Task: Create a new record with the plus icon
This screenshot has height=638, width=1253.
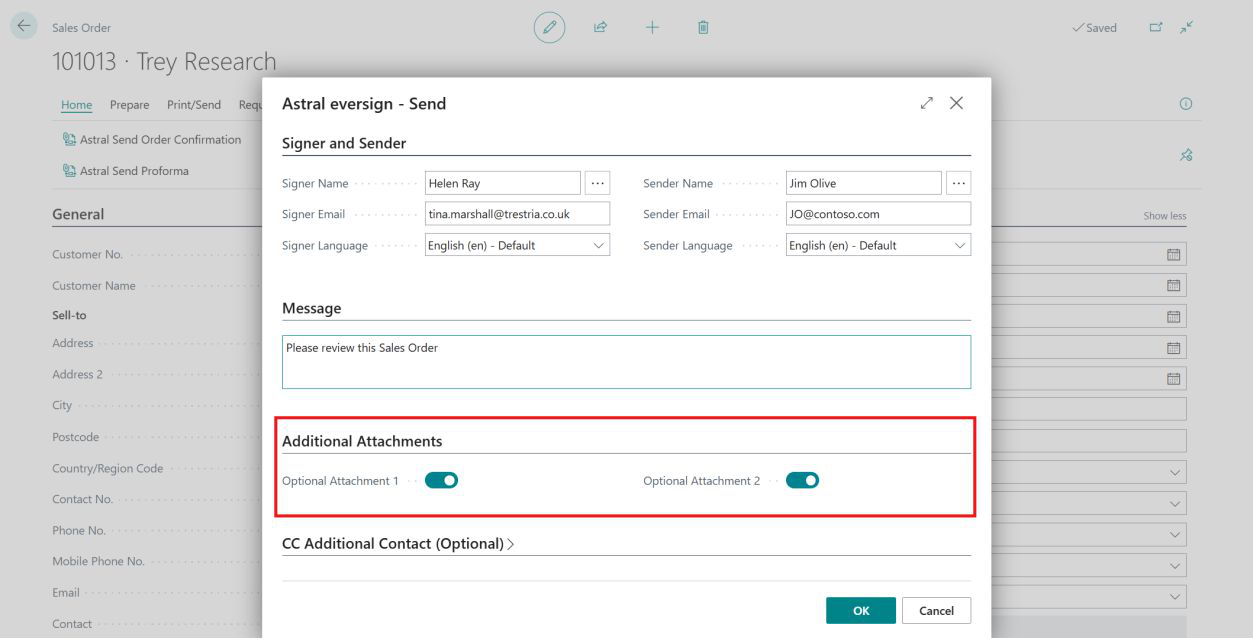Action: point(651,27)
